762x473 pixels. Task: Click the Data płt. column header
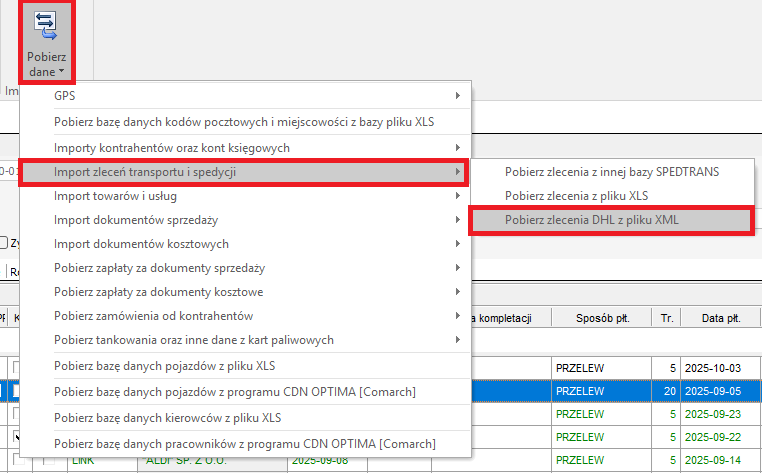720,318
